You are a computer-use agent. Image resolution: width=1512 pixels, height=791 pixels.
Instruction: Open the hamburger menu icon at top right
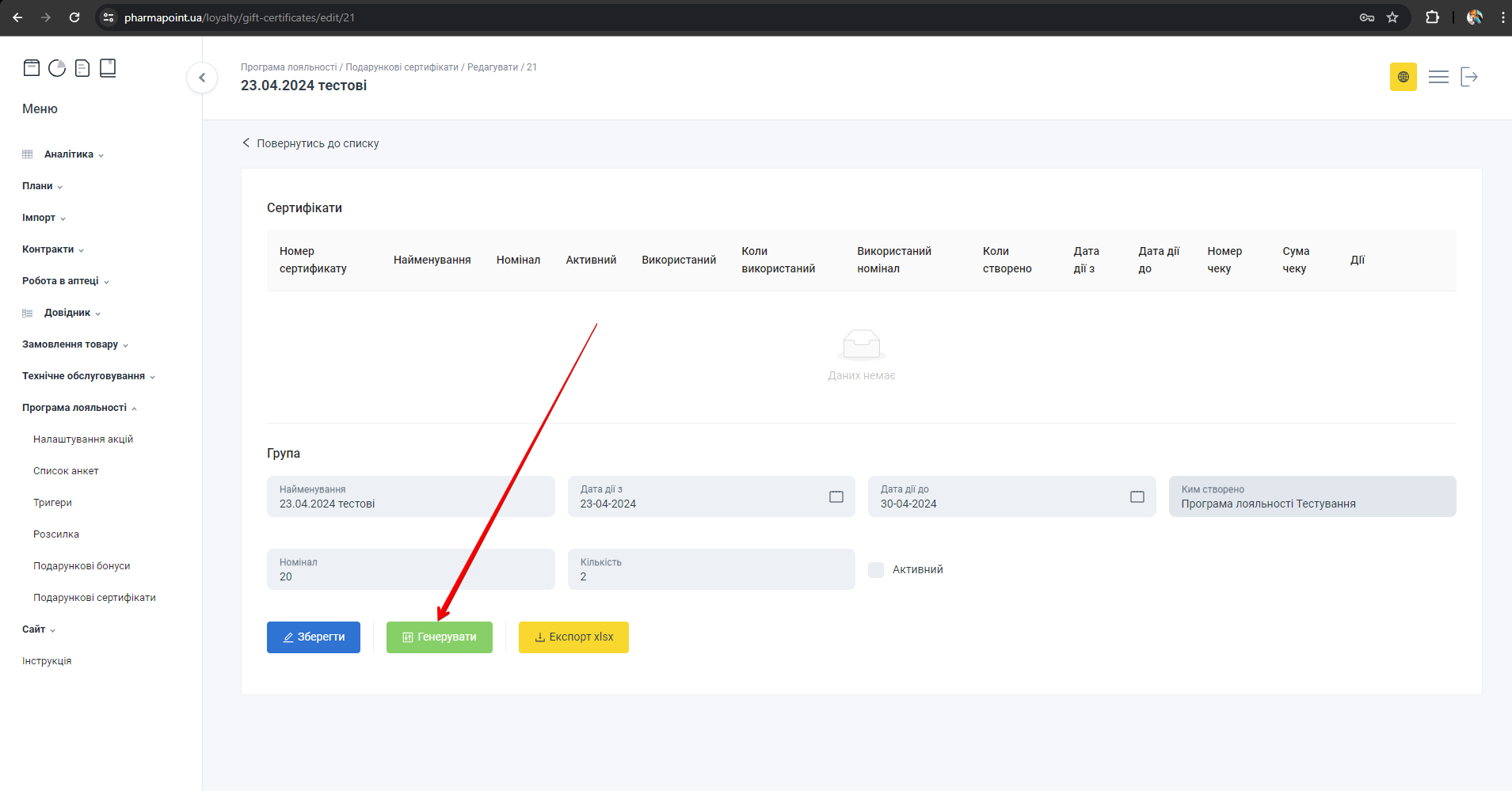1438,77
